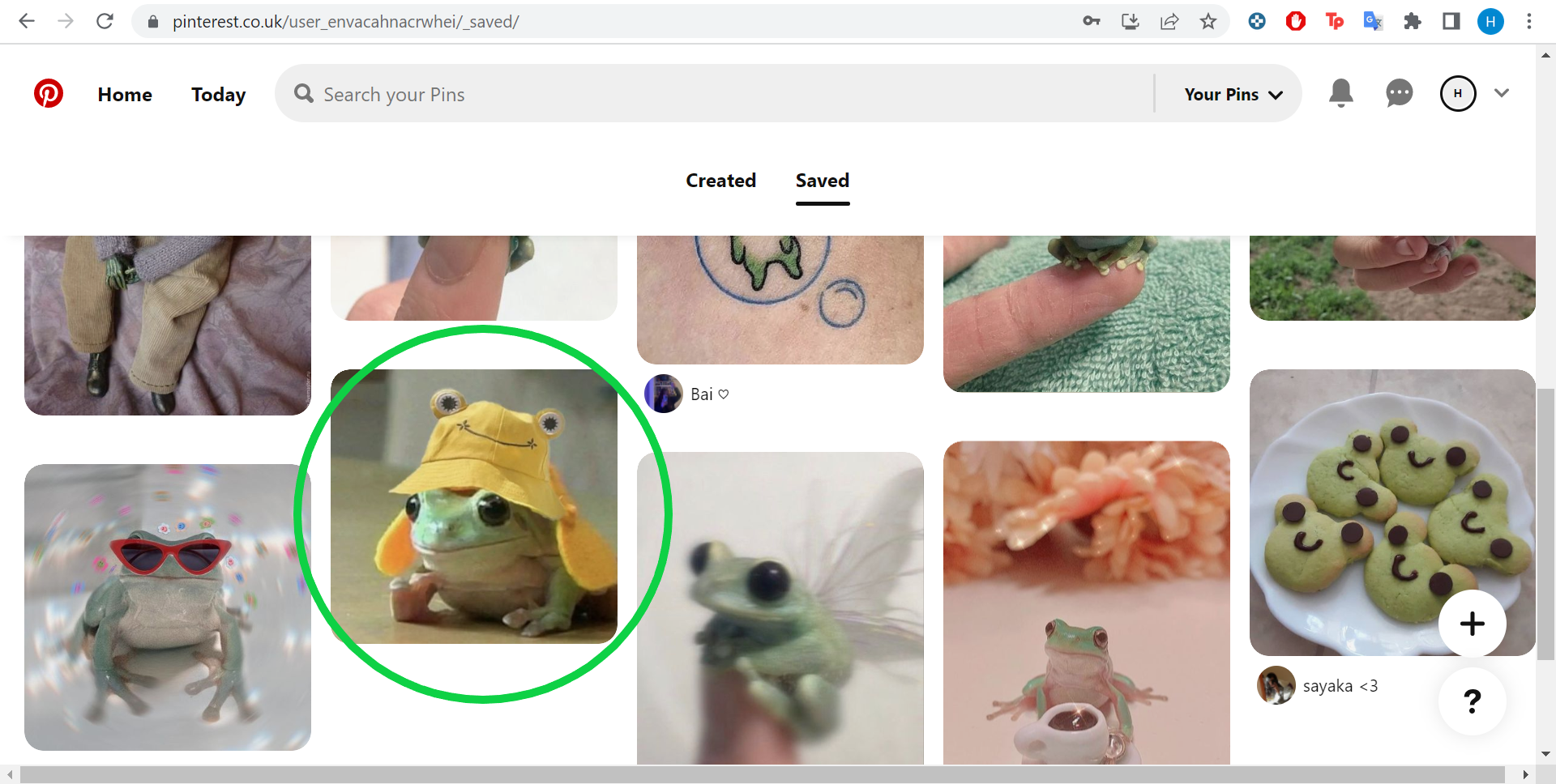Open the Your Pins dropdown
The image size is (1556, 784).
[x=1233, y=95]
